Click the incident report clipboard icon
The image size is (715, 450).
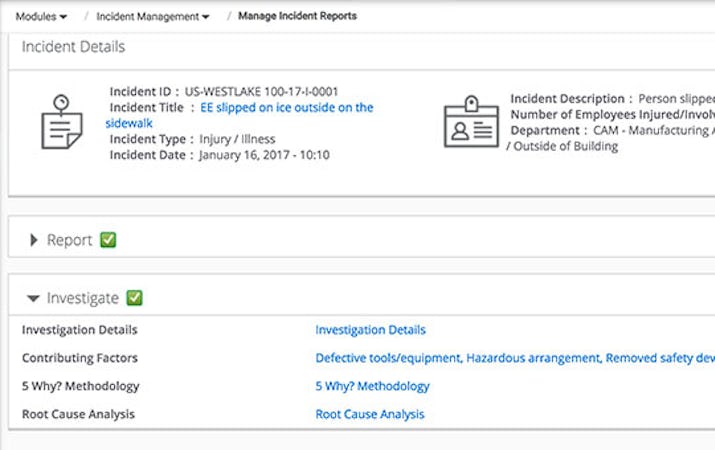point(61,122)
